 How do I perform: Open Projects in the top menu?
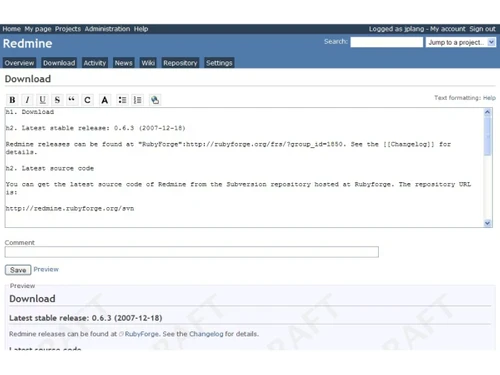tap(68, 29)
